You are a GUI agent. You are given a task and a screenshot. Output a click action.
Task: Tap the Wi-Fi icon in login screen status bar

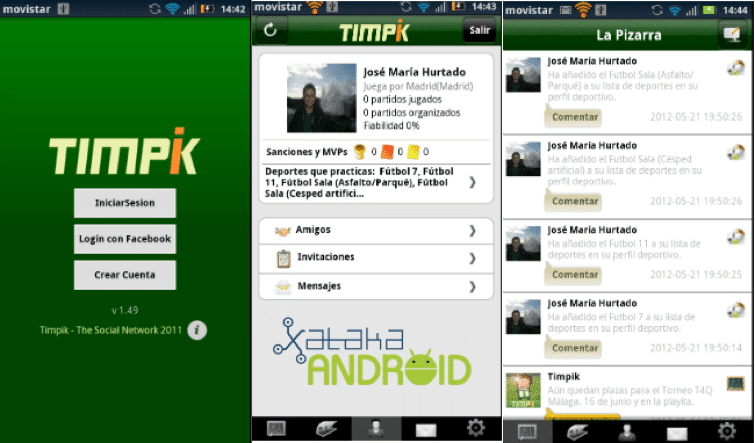pos(172,9)
